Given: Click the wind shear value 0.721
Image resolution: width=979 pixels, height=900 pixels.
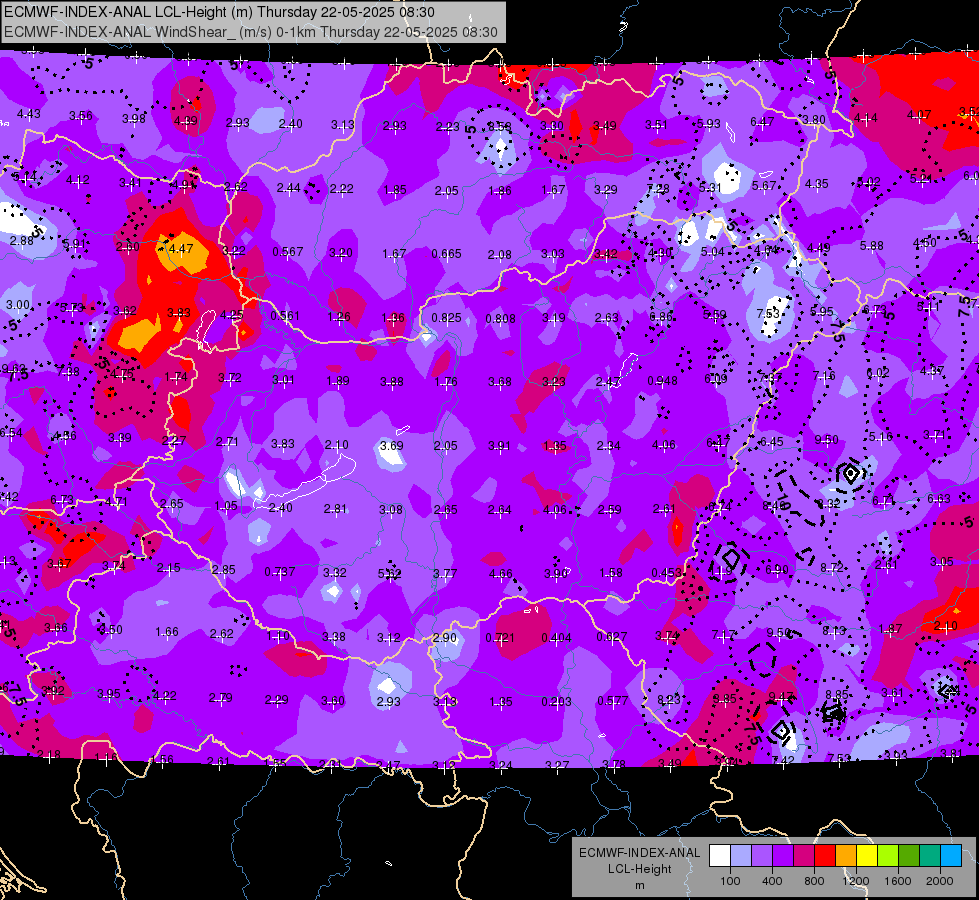Looking at the screenshot, I should click(500, 638).
